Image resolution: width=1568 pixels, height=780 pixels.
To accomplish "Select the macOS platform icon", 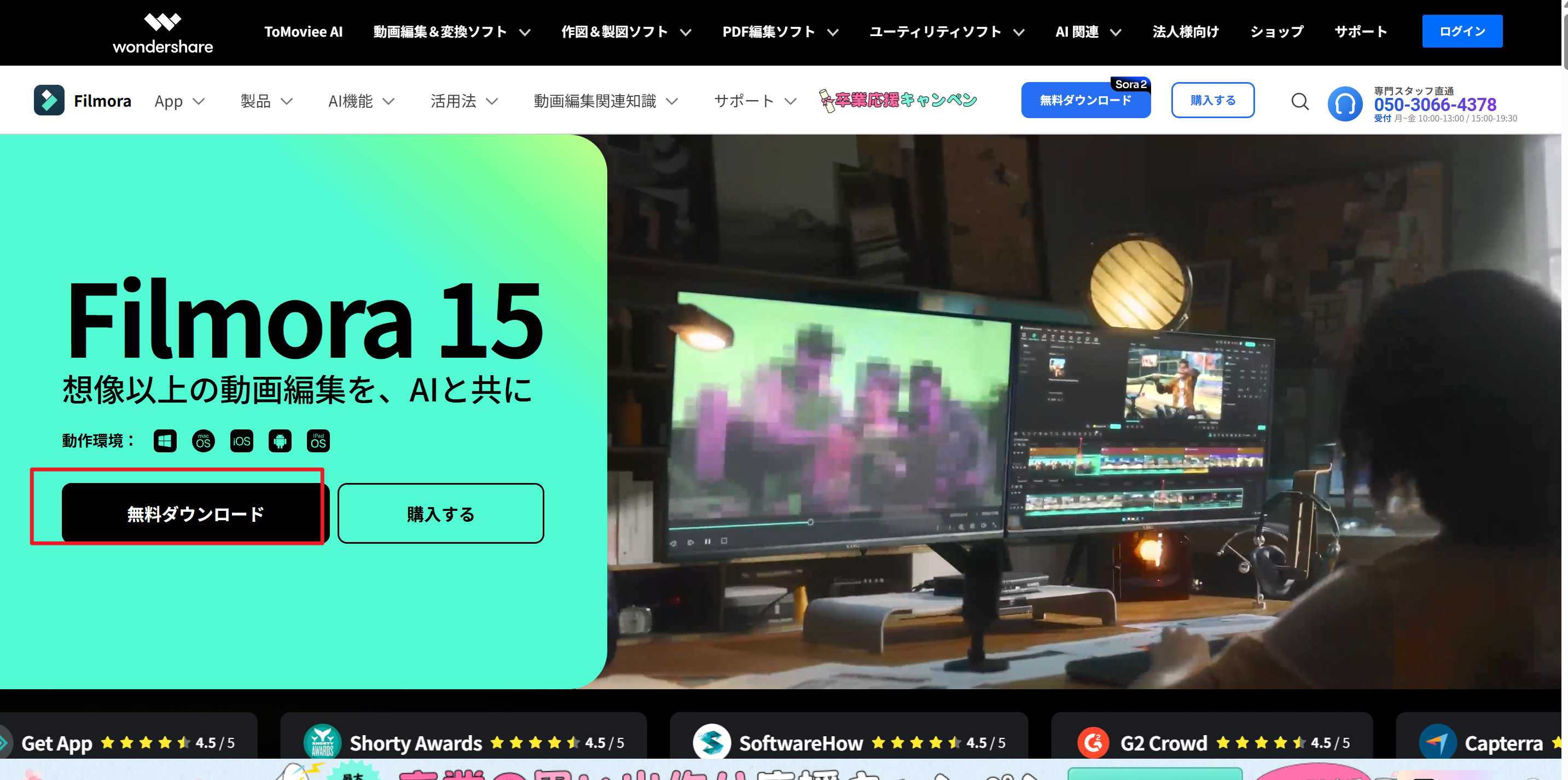I will click(x=204, y=441).
